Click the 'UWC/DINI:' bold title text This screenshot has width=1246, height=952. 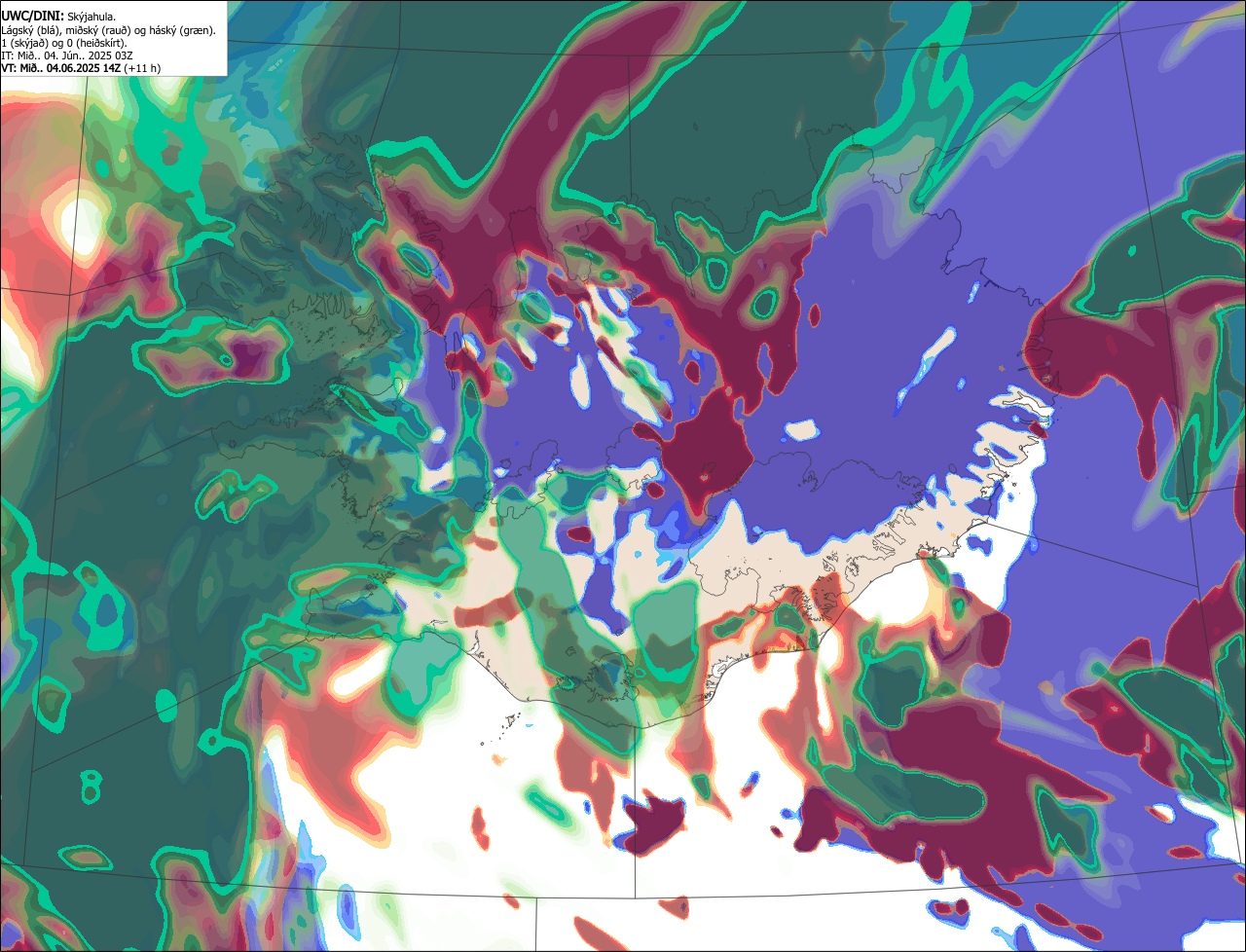[x=33, y=17]
